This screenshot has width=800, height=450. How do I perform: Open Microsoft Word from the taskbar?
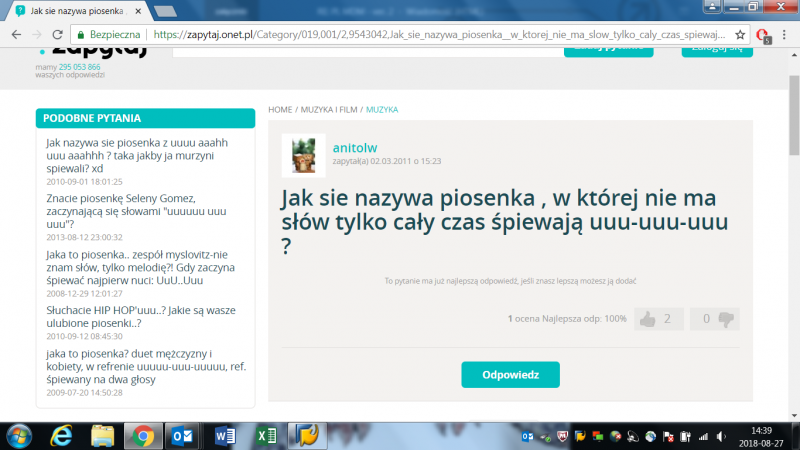225,435
